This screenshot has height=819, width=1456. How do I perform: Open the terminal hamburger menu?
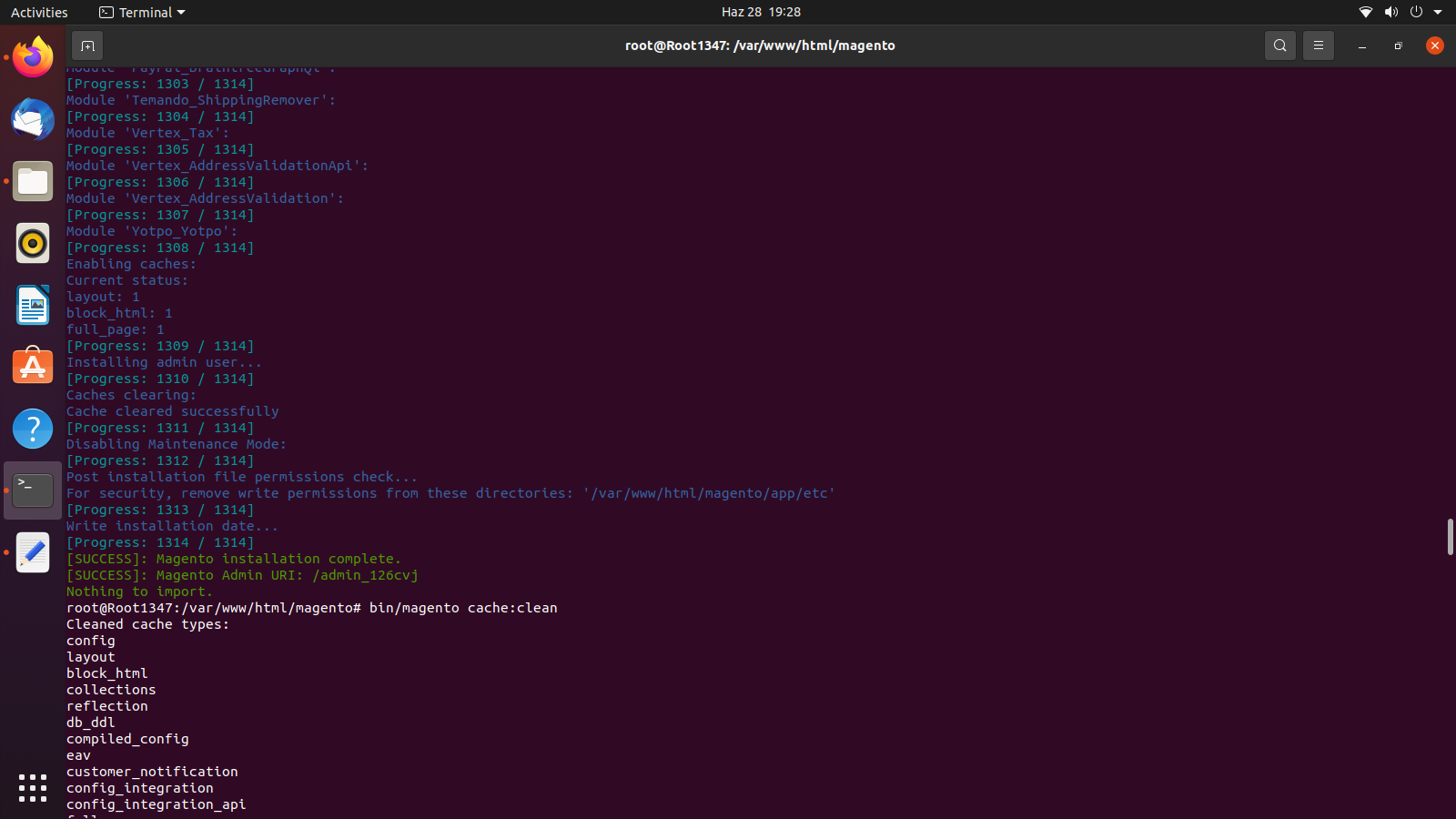[x=1318, y=45]
